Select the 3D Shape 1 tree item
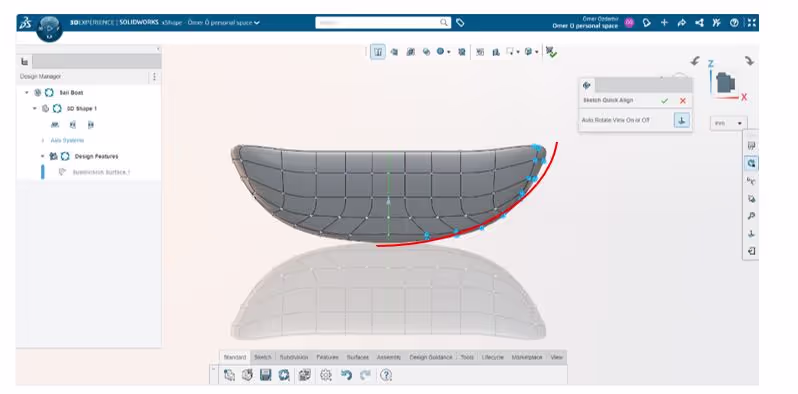Screen dimensions: 798x394 click(x=82, y=108)
